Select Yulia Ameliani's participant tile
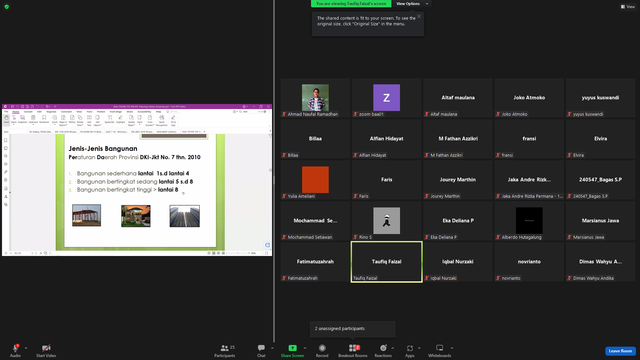Image resolution: width=640 pixels, height=360 pixels. 315,180
